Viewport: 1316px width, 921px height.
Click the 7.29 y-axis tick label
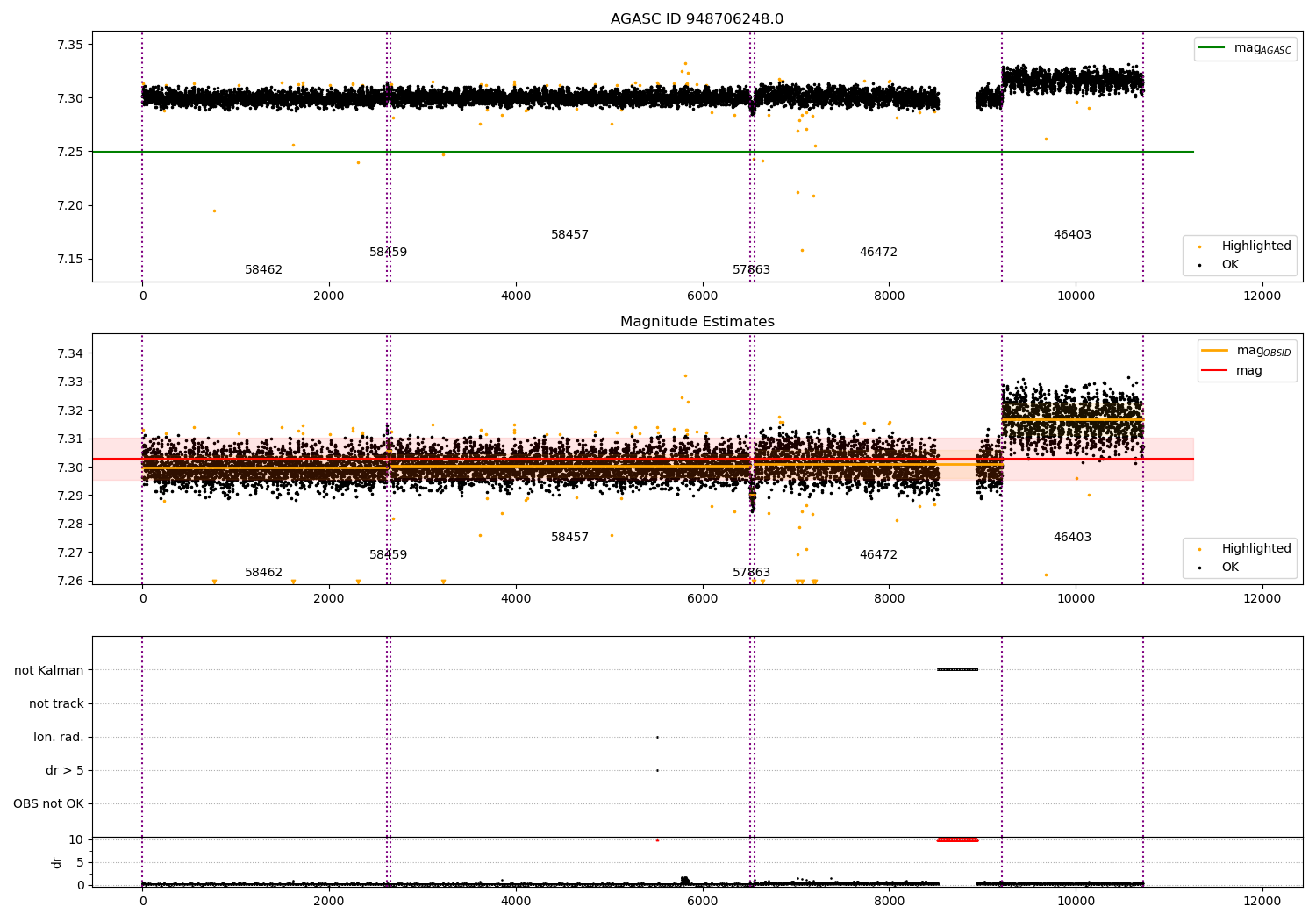point(69,496)
